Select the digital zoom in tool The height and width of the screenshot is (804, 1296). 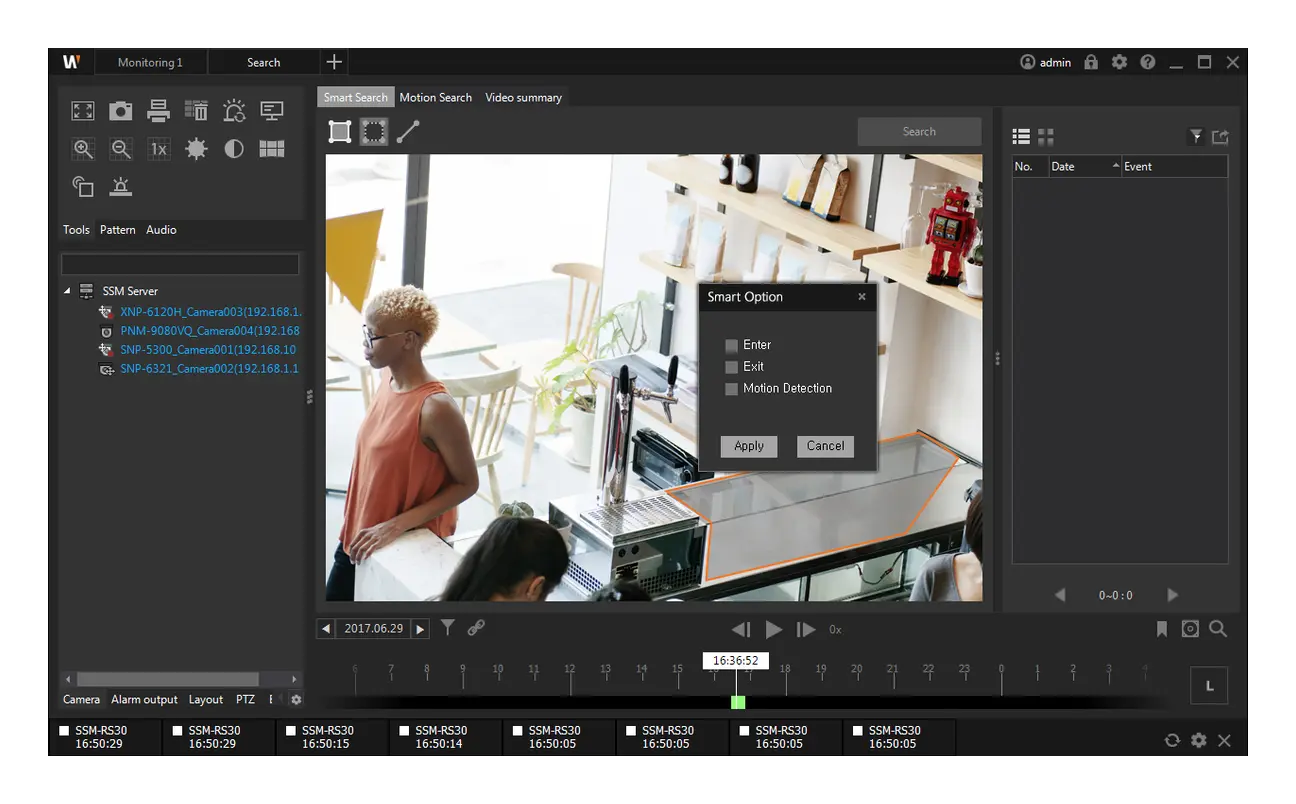(83, 149)
